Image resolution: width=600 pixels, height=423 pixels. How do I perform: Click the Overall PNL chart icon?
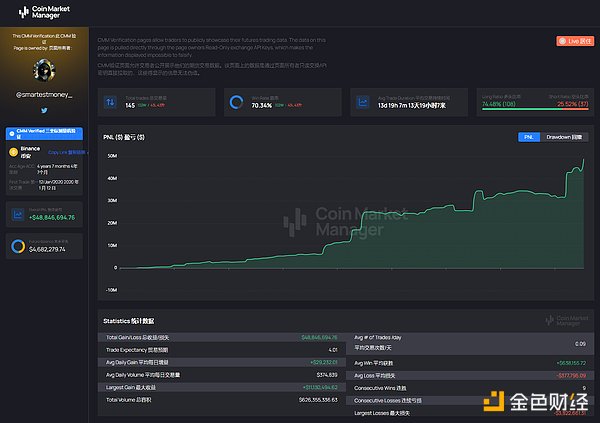tap(17, 213)
